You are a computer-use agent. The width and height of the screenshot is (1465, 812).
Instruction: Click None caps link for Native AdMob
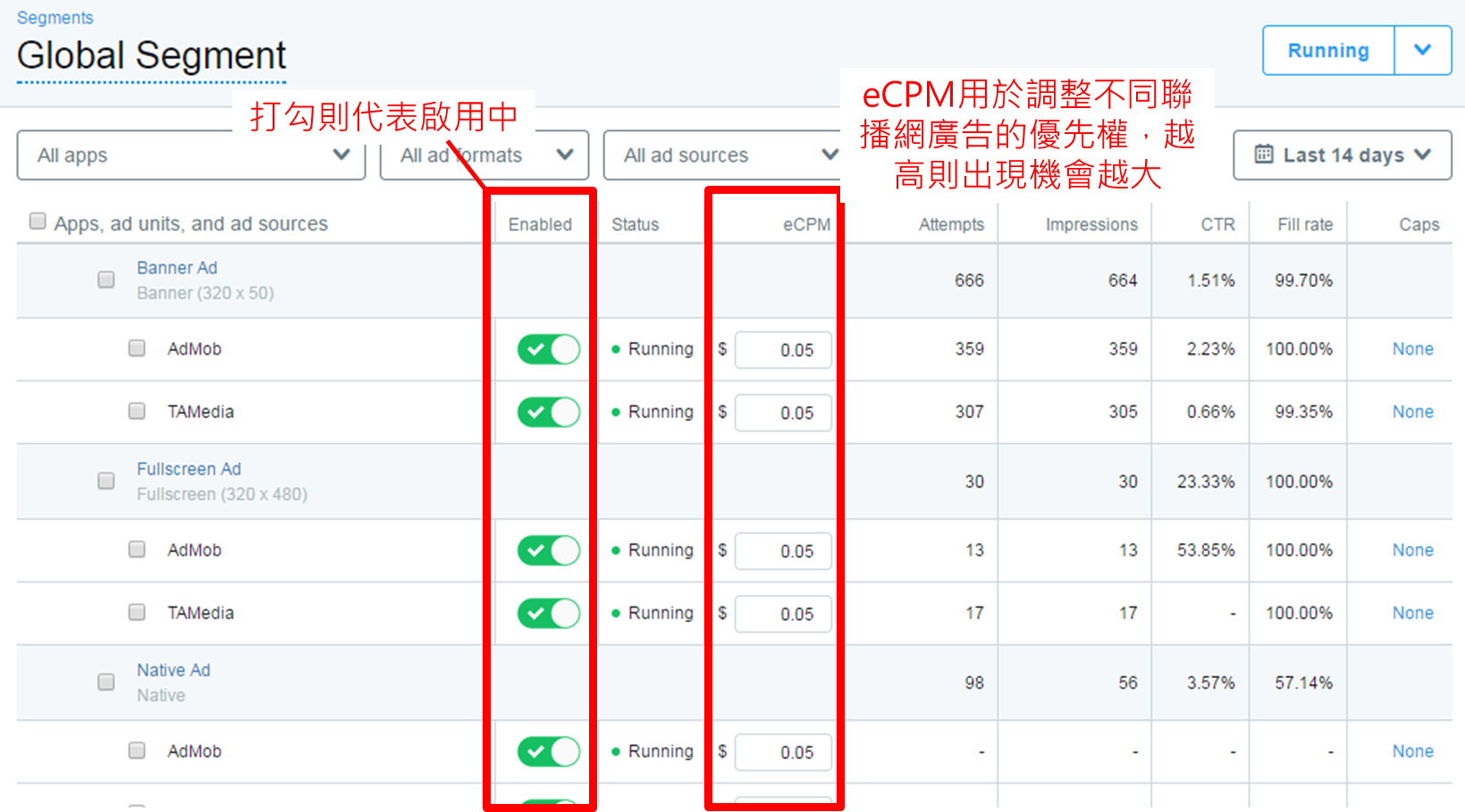[x=1412, y=751]
